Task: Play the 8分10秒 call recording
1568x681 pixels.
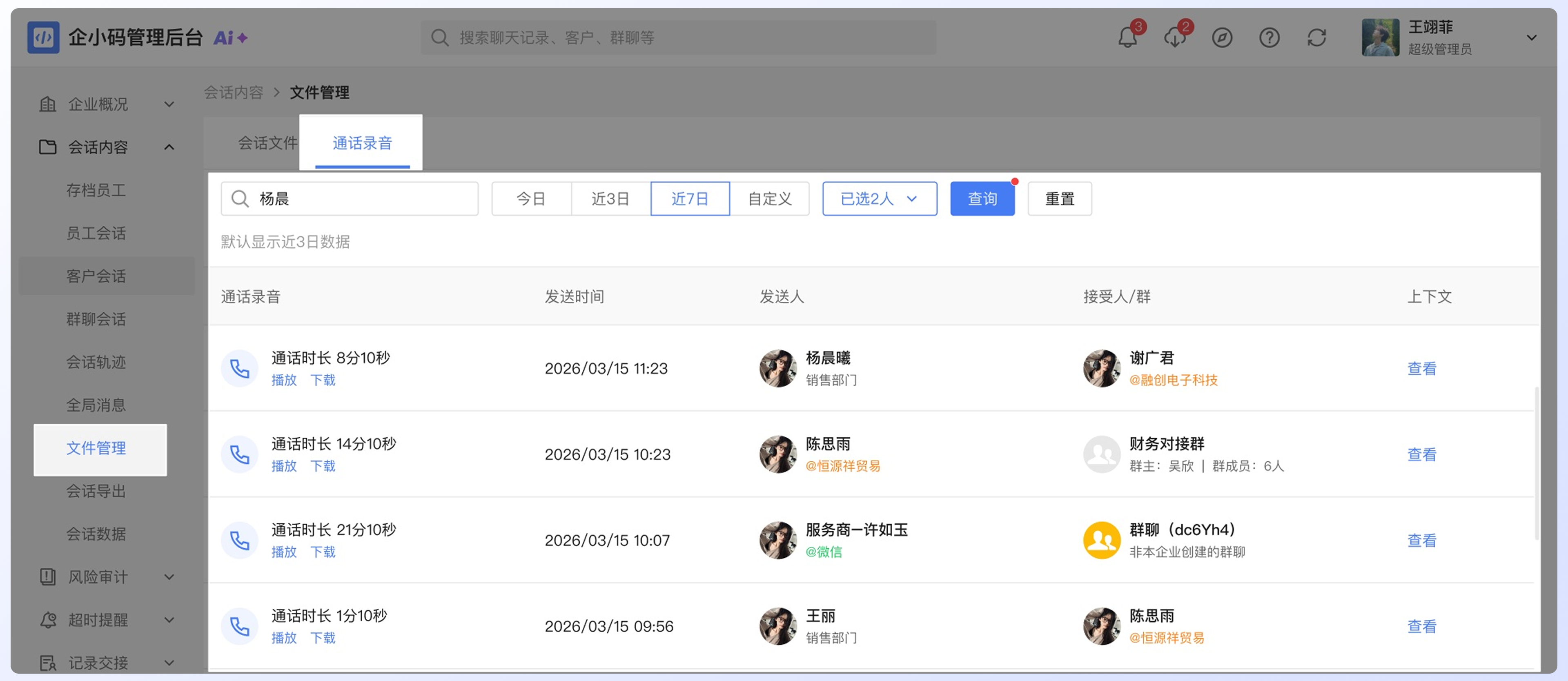Action: tap(284, 381)
